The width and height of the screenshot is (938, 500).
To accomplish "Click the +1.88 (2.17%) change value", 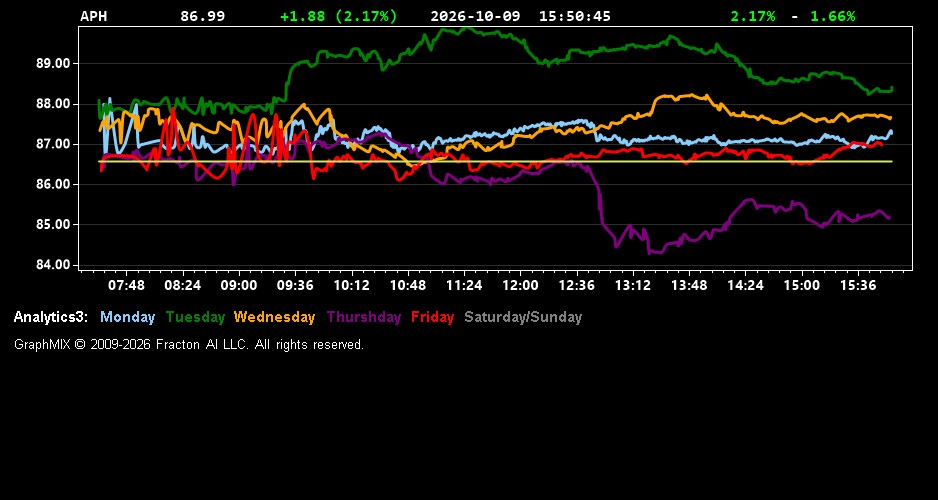I will (x=339, y=16).
